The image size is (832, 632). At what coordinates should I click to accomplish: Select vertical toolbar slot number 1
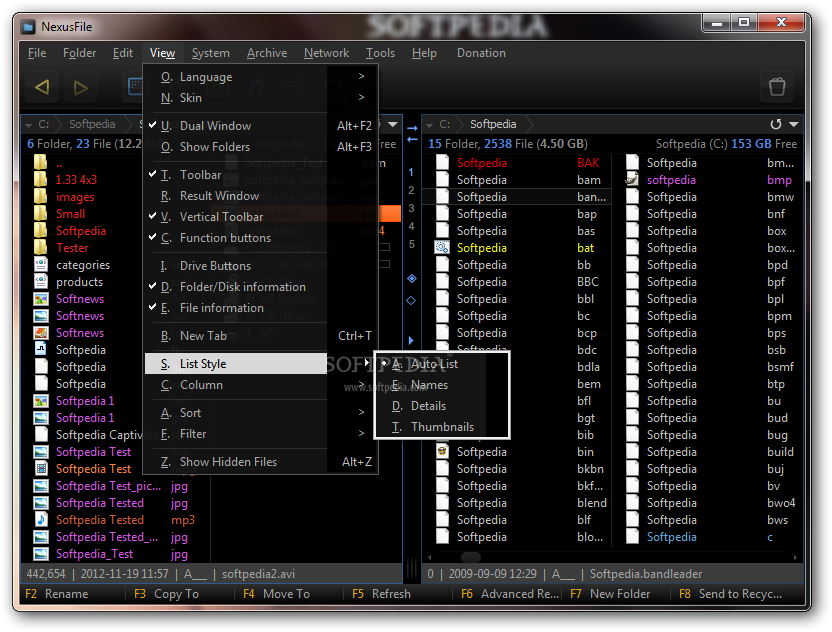411,172
